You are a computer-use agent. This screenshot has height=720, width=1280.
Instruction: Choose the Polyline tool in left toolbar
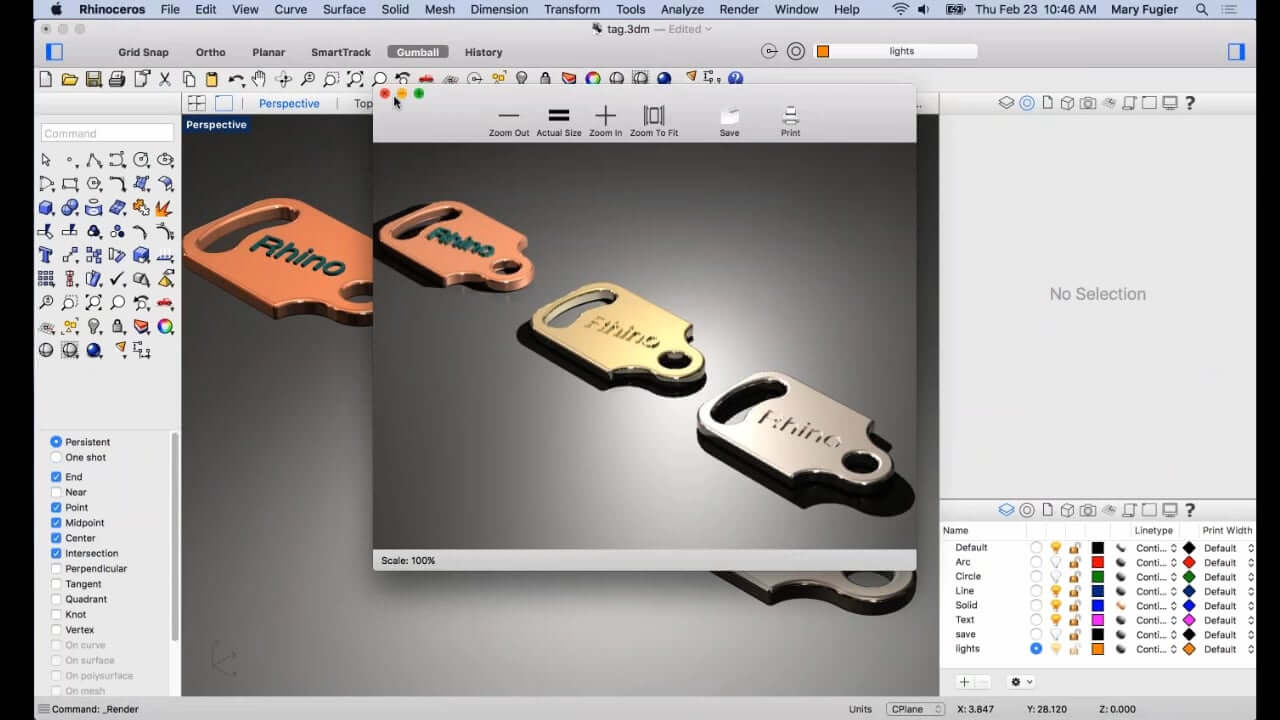click(x=94, y=160)
